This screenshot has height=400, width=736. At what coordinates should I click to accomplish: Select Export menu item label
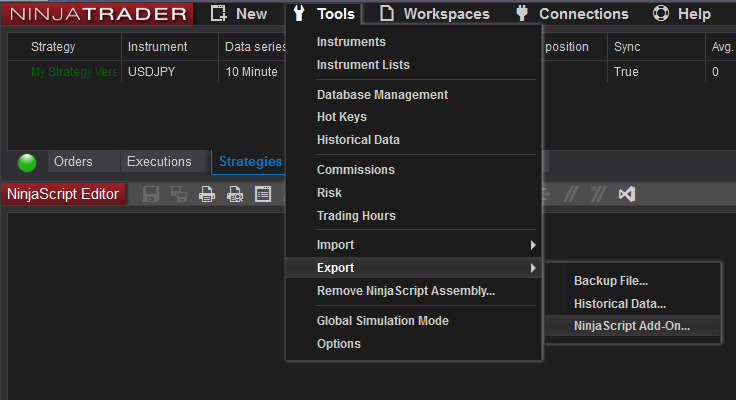point(335,268)
